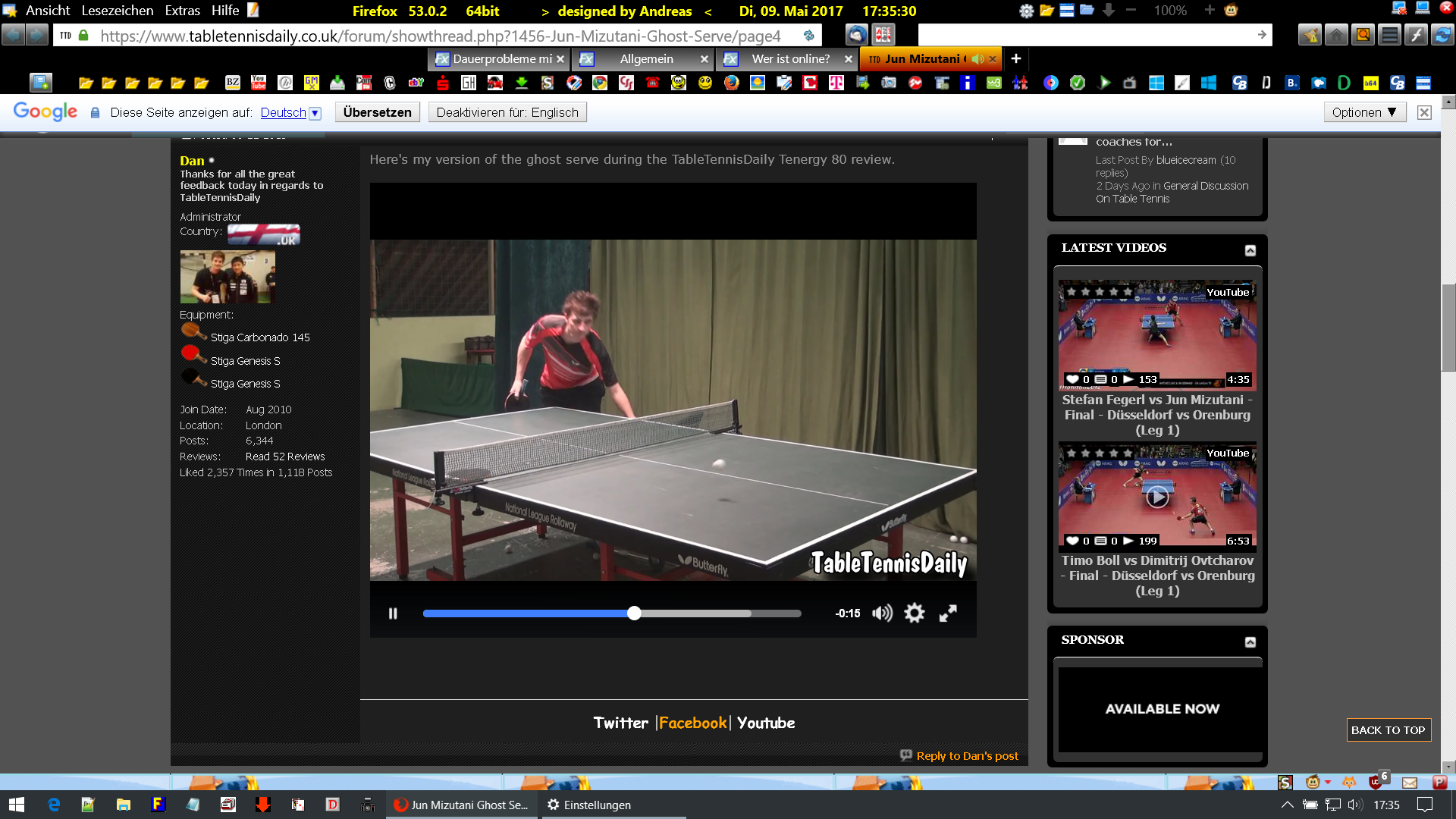The width and height of the screenshot is (1456, 819).
Task: Pause the ghost serve video
Action: point(393,613)
